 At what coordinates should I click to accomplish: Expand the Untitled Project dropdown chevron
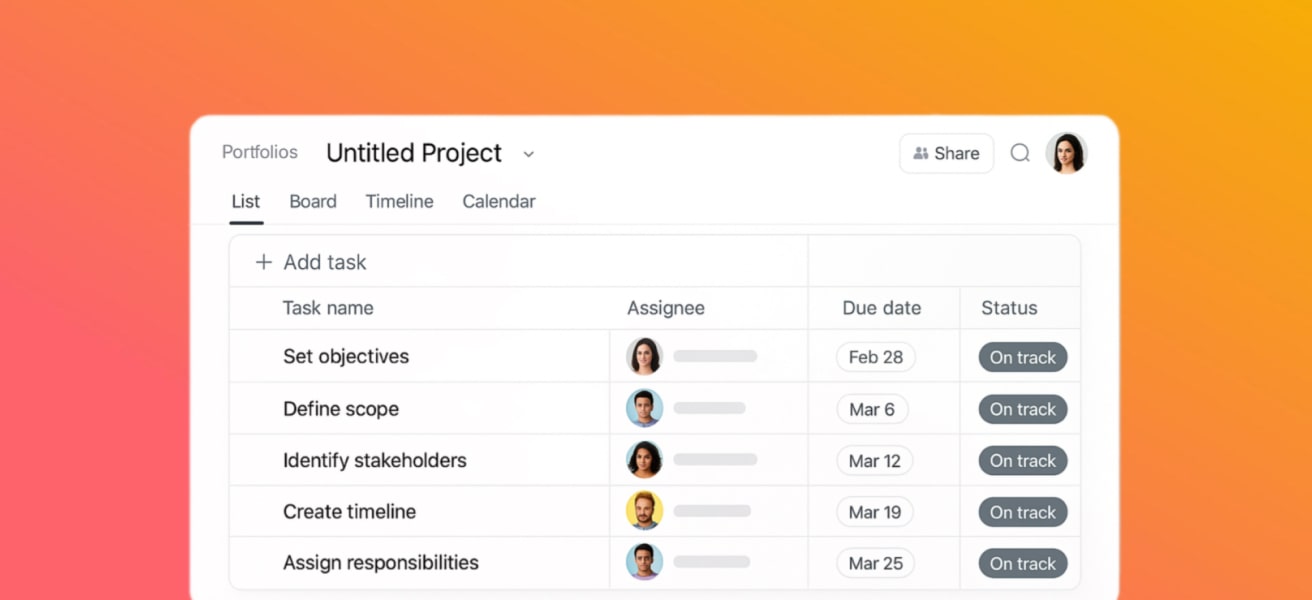coord(528,155)
